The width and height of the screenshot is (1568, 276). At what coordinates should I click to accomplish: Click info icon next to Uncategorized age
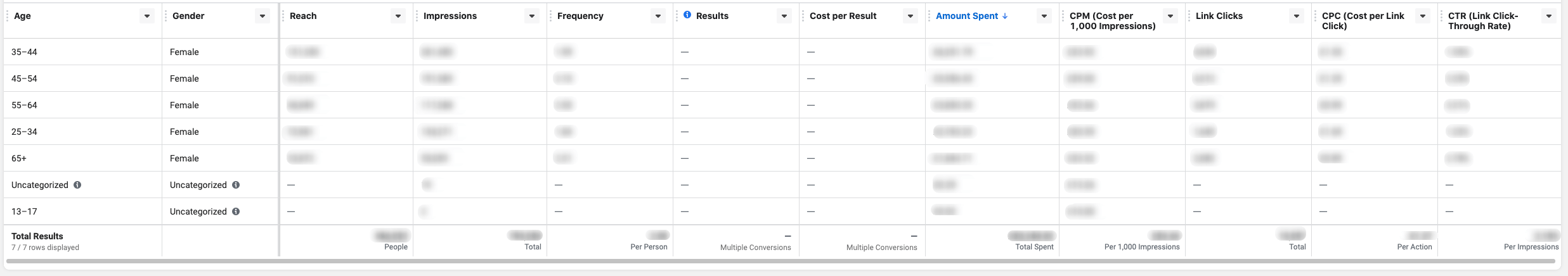tap(77, 185)
